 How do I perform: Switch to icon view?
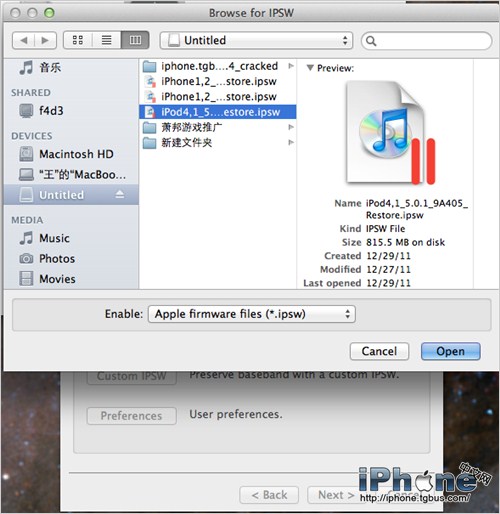pos(78,40)
